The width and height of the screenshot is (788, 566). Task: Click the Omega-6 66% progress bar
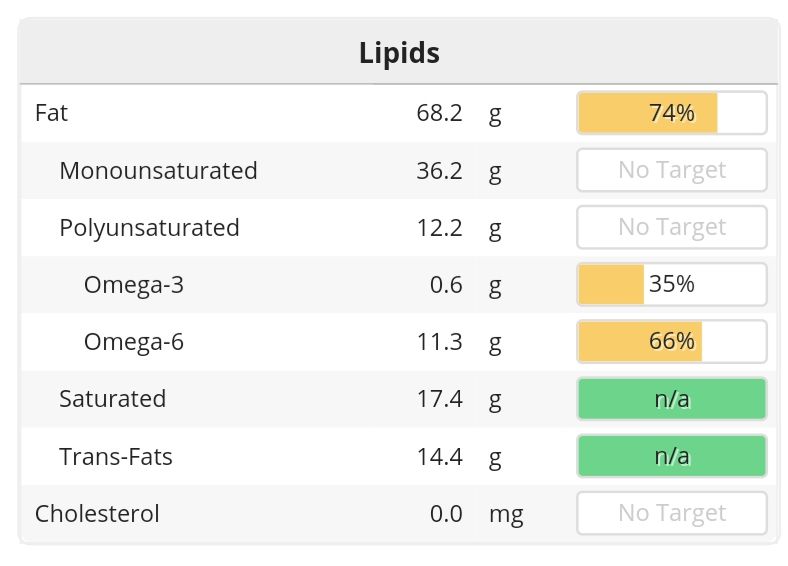pos(671,342)
